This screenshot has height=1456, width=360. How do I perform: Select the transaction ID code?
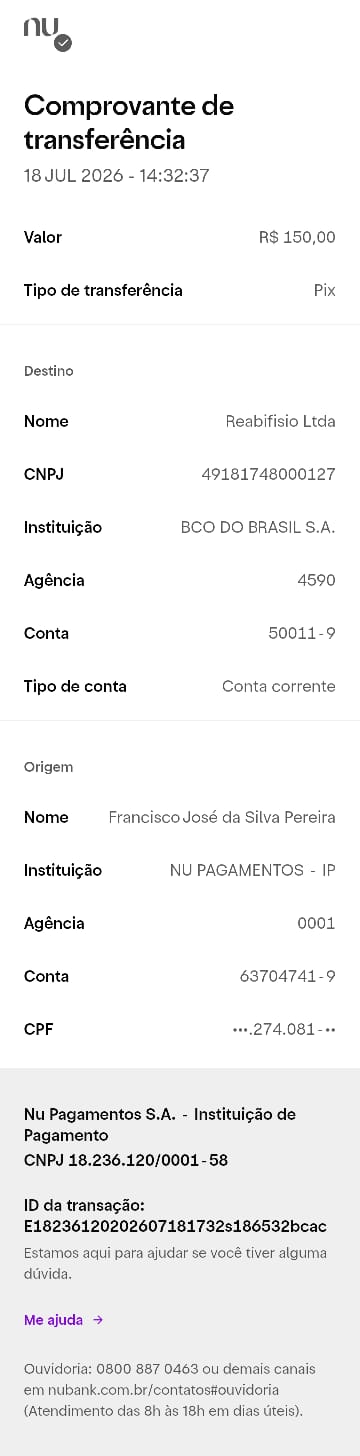[176, 1226]
